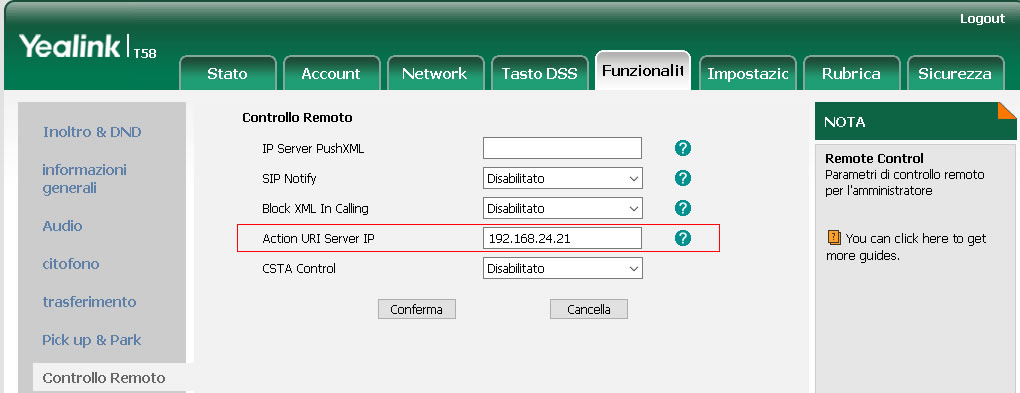Image resolution: width=1020 pixels, height=393 pixels.
Task: Open informazioni generali in sidebar
Action: (x=85, y=179)
